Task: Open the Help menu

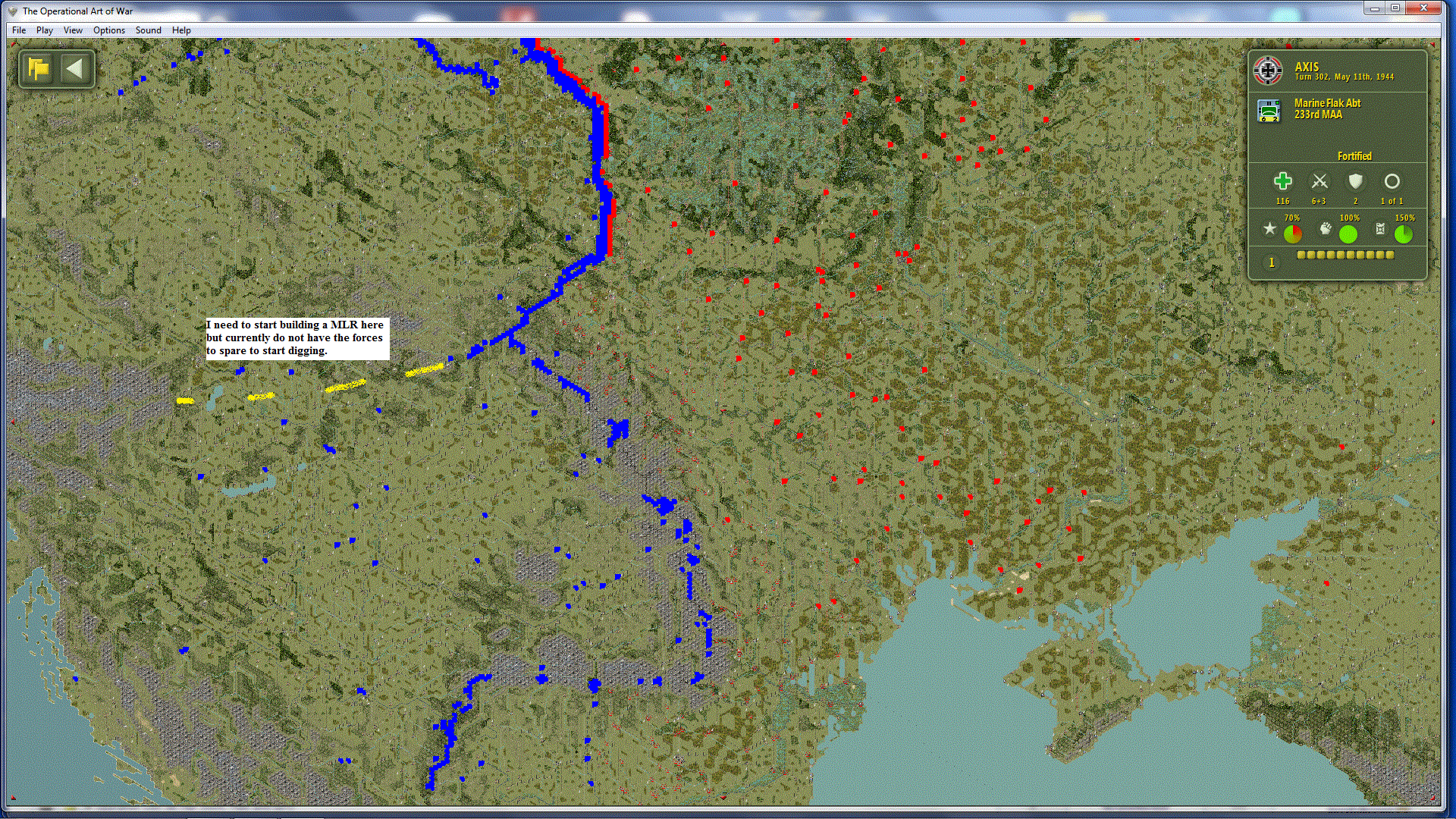Action: (x=181, y=30)
